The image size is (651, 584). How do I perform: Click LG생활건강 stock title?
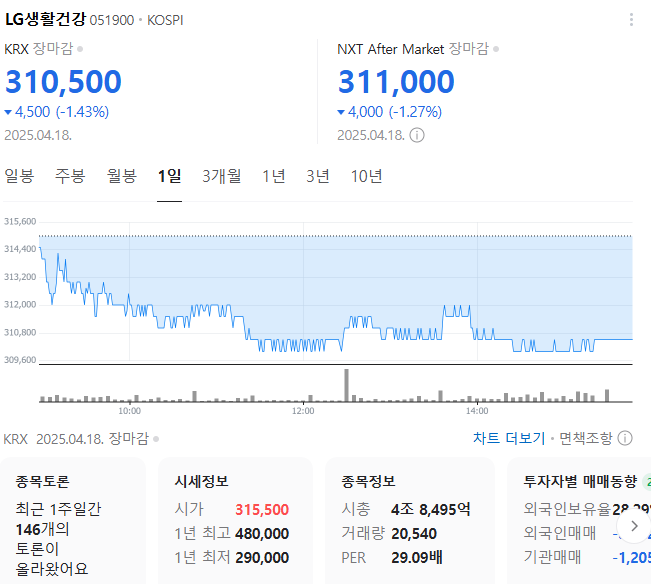click(45, 19)
